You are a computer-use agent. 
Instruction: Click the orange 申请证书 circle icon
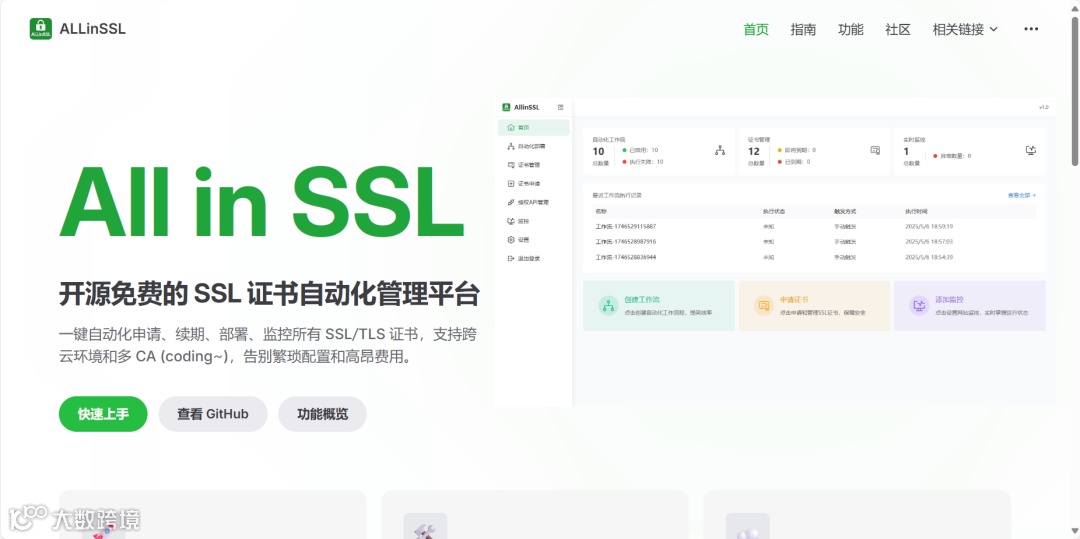764,306
